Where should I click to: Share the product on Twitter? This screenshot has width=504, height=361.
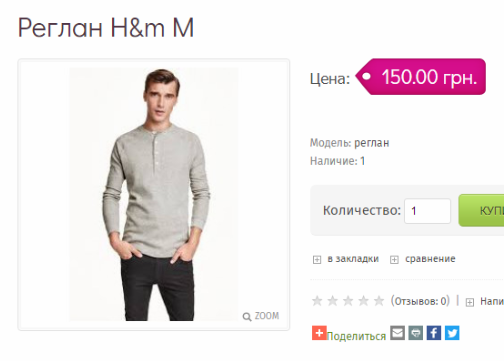[x=452, y=333]
